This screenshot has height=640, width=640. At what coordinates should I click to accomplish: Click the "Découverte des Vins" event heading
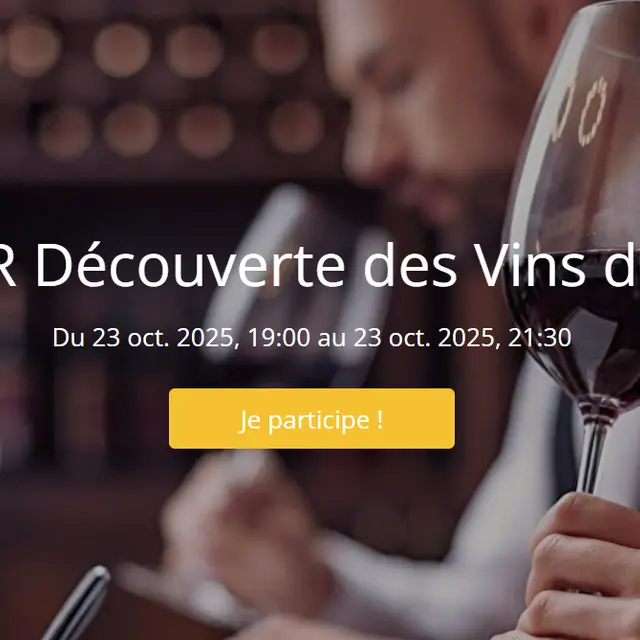(320, 264)
